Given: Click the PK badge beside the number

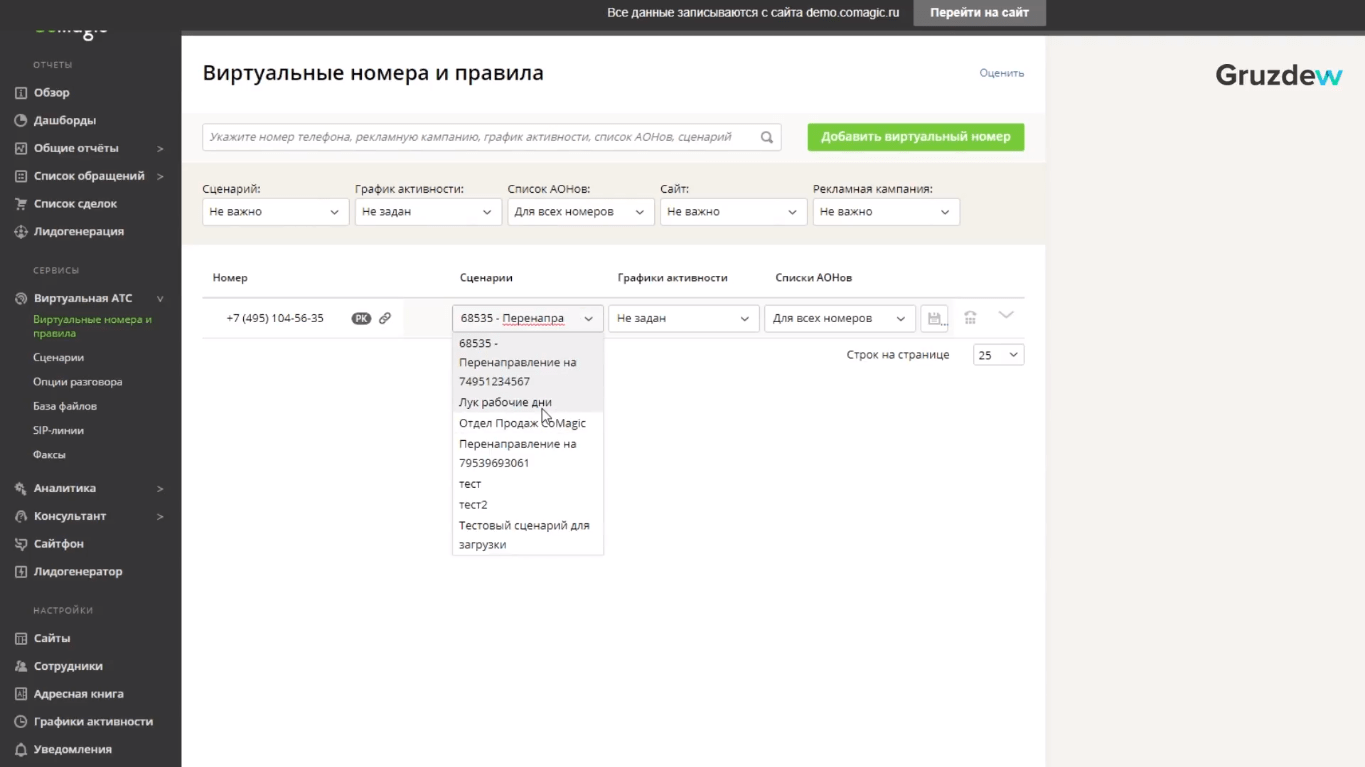Looking at the screenshot, I should point(361,318).
